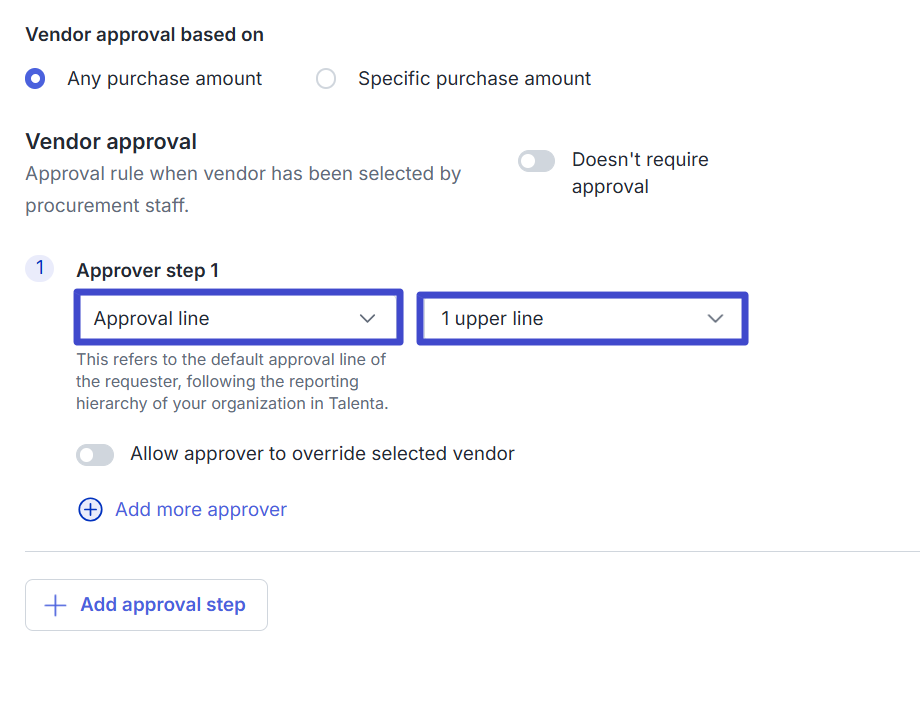
Task: Click the Approver step 1 heading
Action: coord(147,270)
